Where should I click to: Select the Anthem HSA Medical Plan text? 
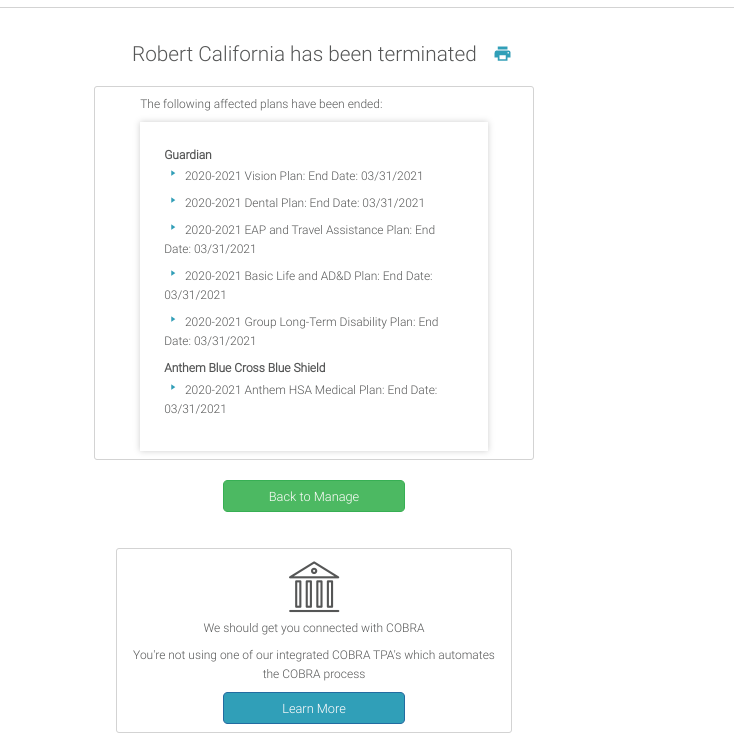click(x=310, y=389)
